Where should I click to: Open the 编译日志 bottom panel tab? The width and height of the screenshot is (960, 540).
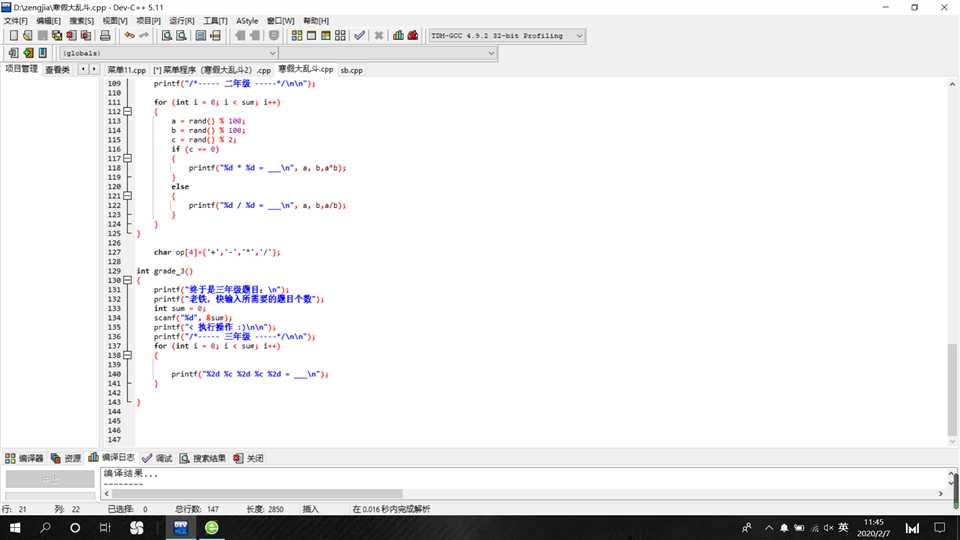pyautogui.click(x=111, y=457)
